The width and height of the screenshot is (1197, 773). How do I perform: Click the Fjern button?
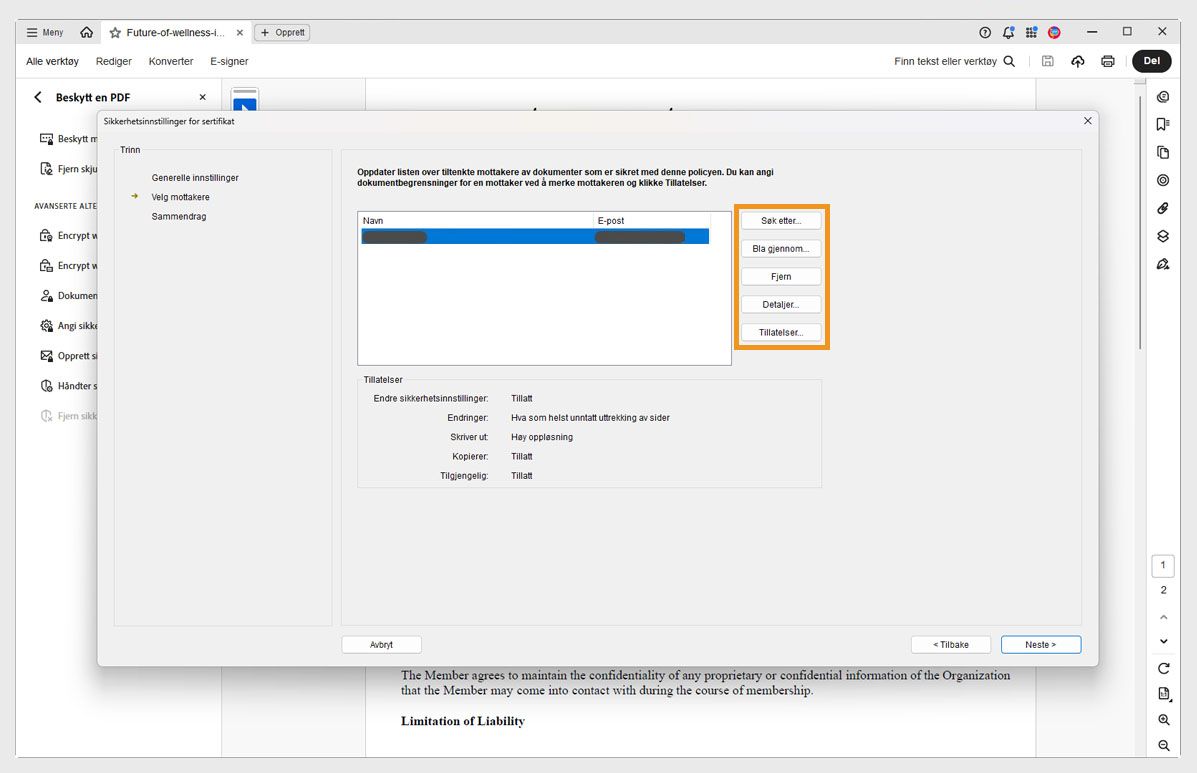781,276
